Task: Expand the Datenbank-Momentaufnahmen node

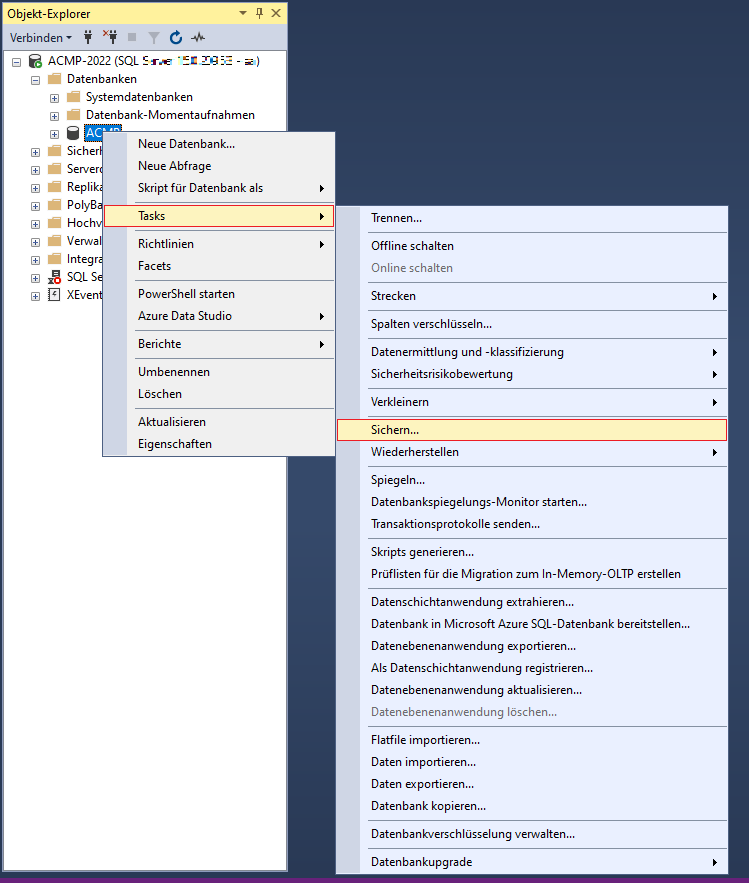Action: point(54,115)
